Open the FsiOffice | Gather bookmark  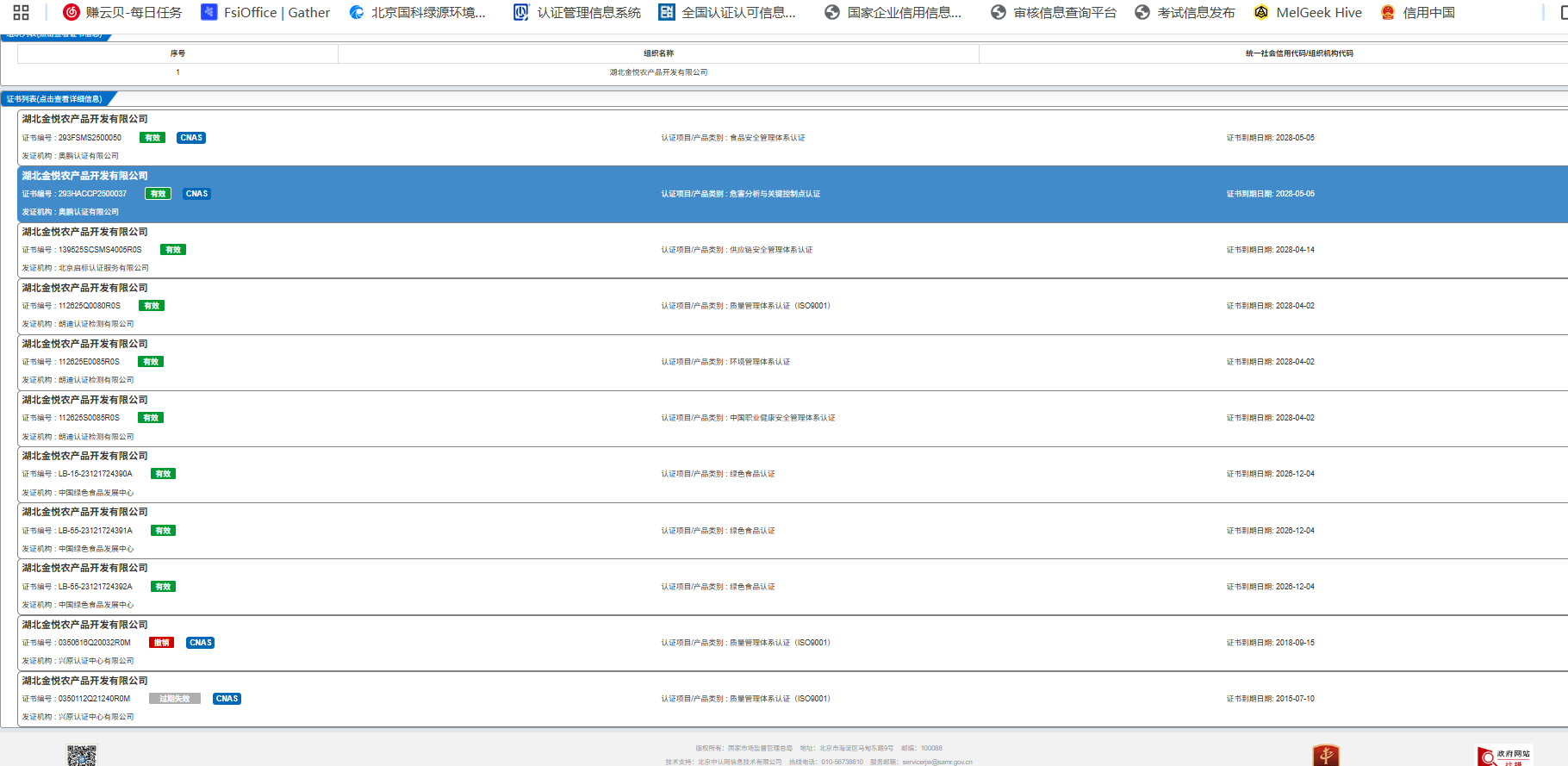click(265, 12)
